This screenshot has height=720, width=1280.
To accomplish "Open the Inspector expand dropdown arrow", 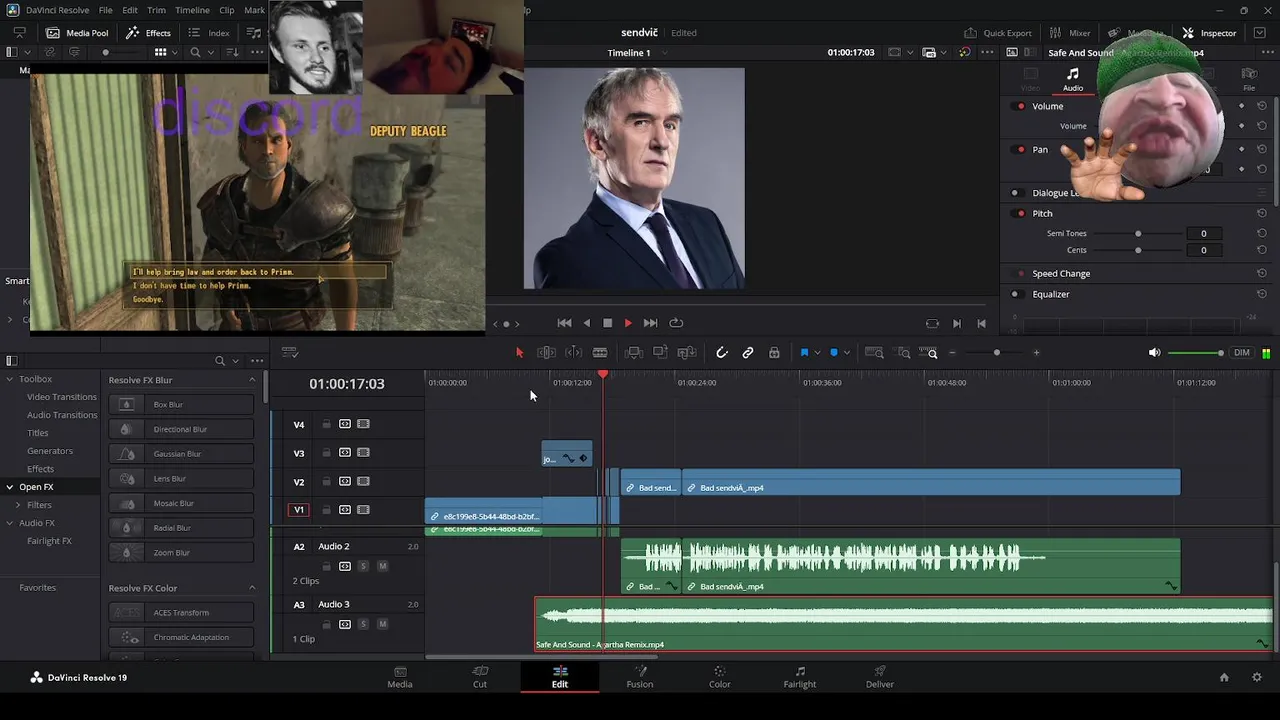I will pos(1259,33).
